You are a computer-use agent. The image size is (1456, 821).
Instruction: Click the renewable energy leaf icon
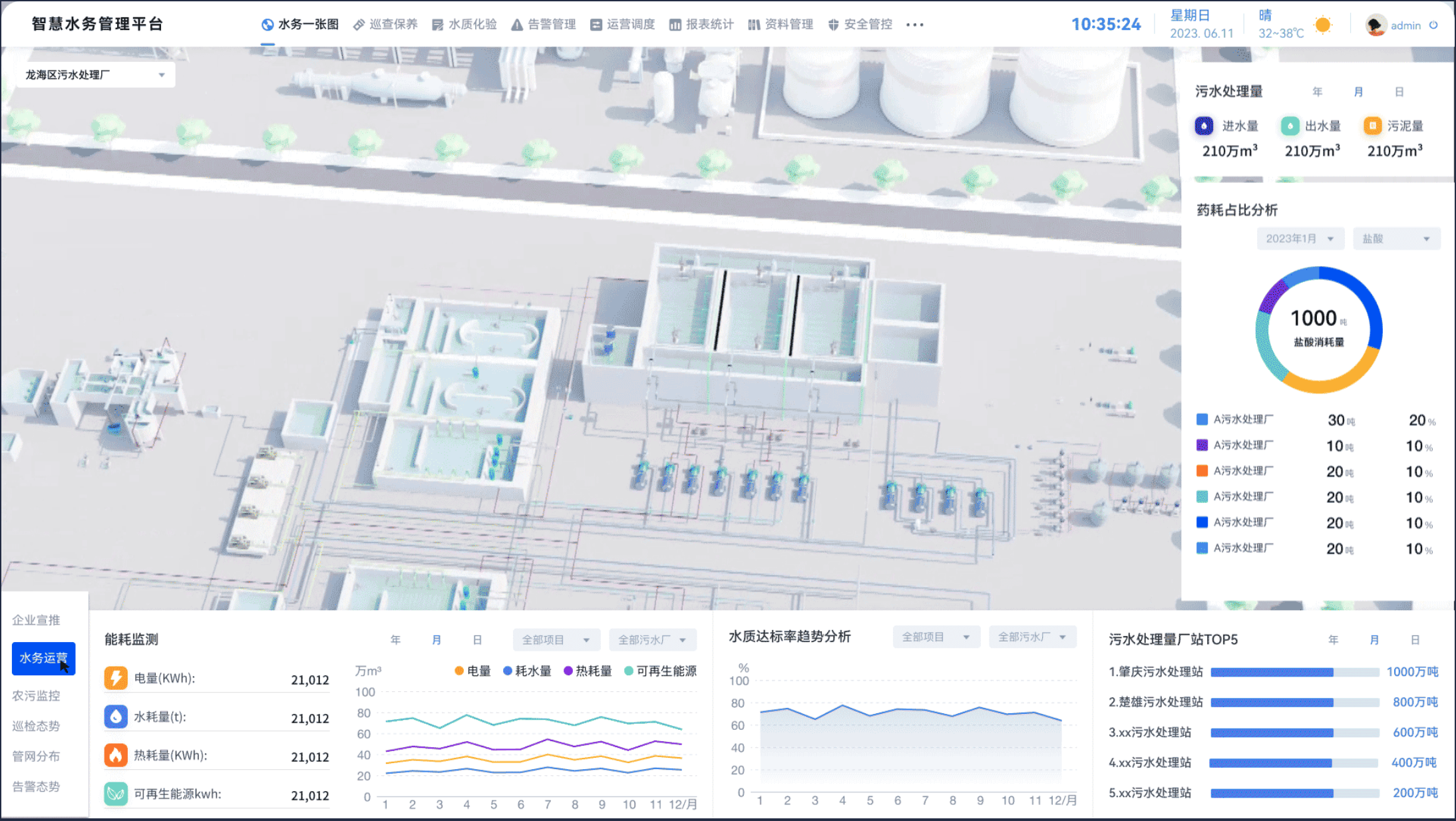click(x=116, y=794)
